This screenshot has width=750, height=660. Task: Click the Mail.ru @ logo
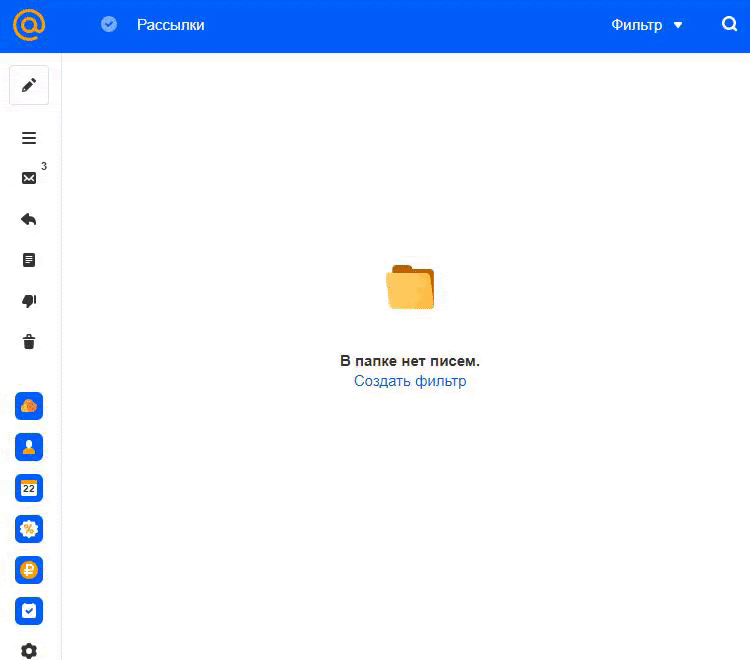(29, 24)
